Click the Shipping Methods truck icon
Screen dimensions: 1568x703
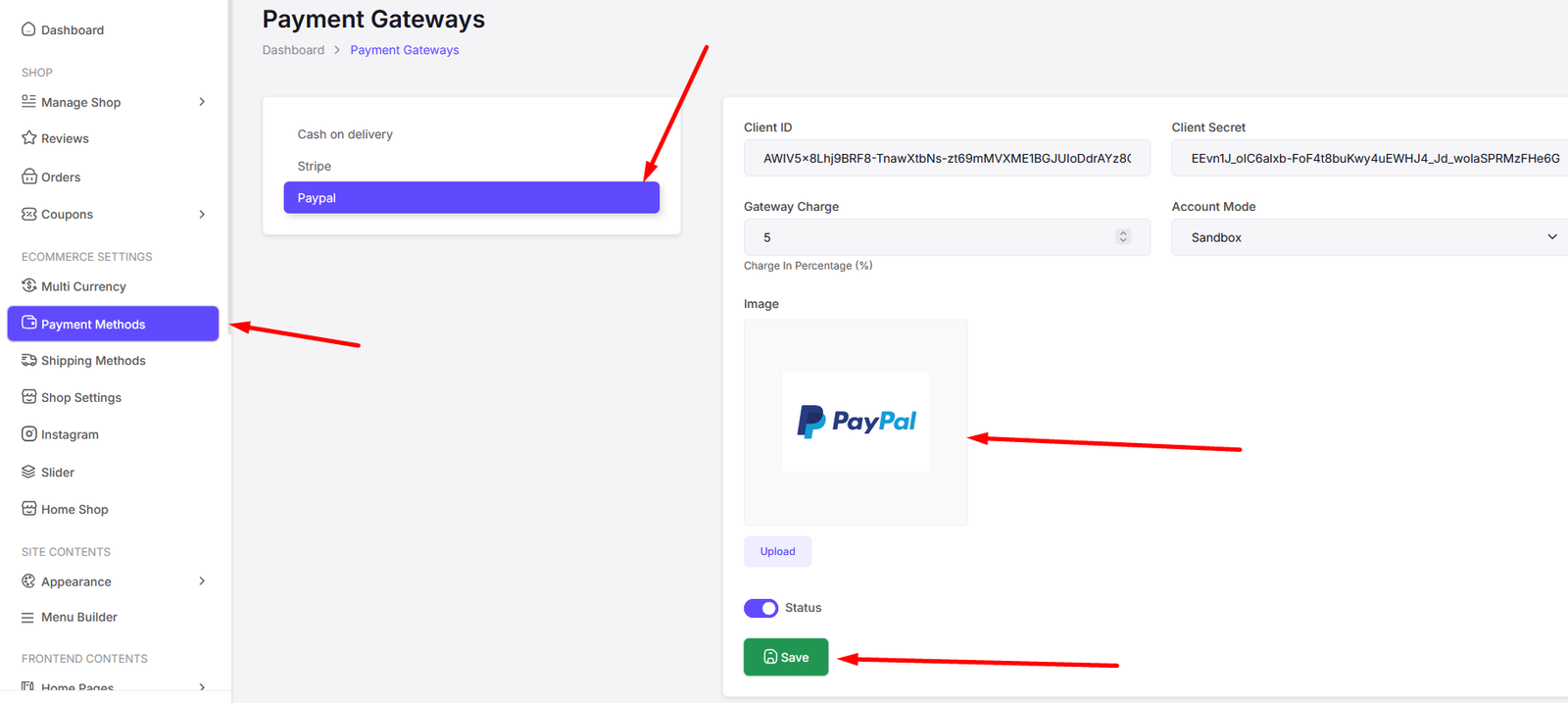(x=28, y=360)
